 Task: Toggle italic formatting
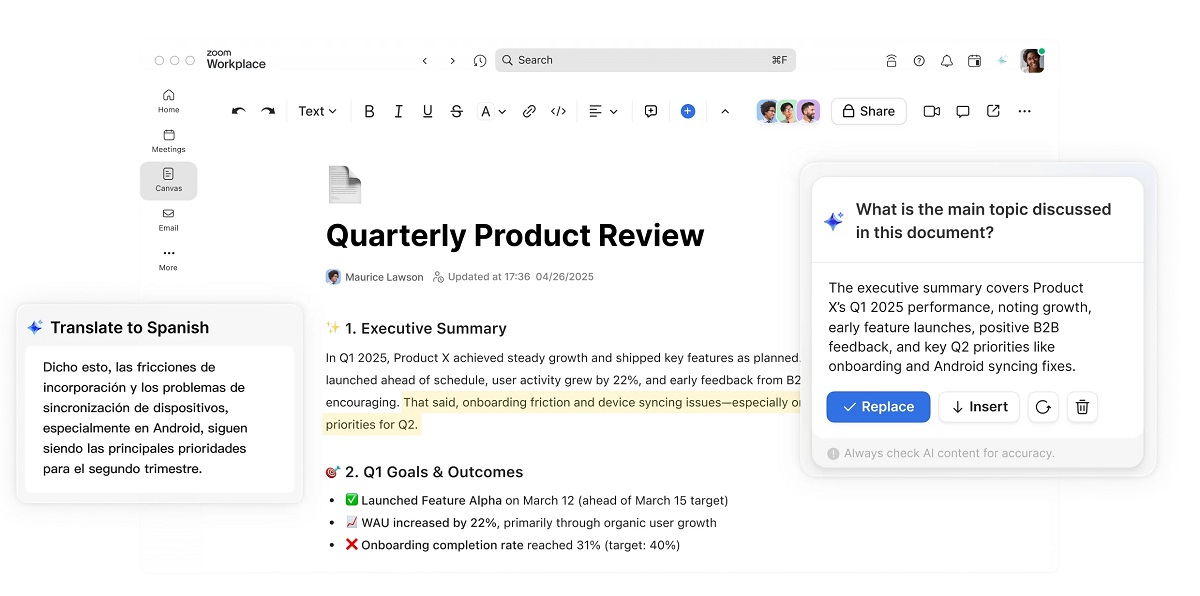tap(398, 111)
